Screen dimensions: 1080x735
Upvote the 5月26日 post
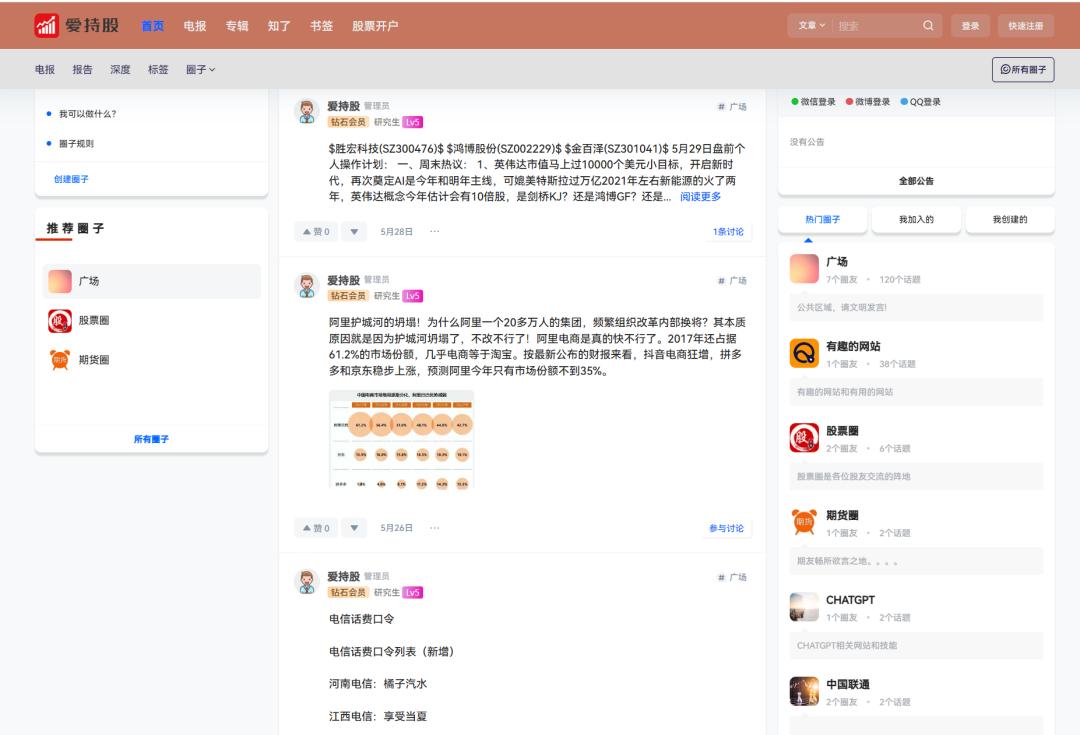(x=316, y=528)
